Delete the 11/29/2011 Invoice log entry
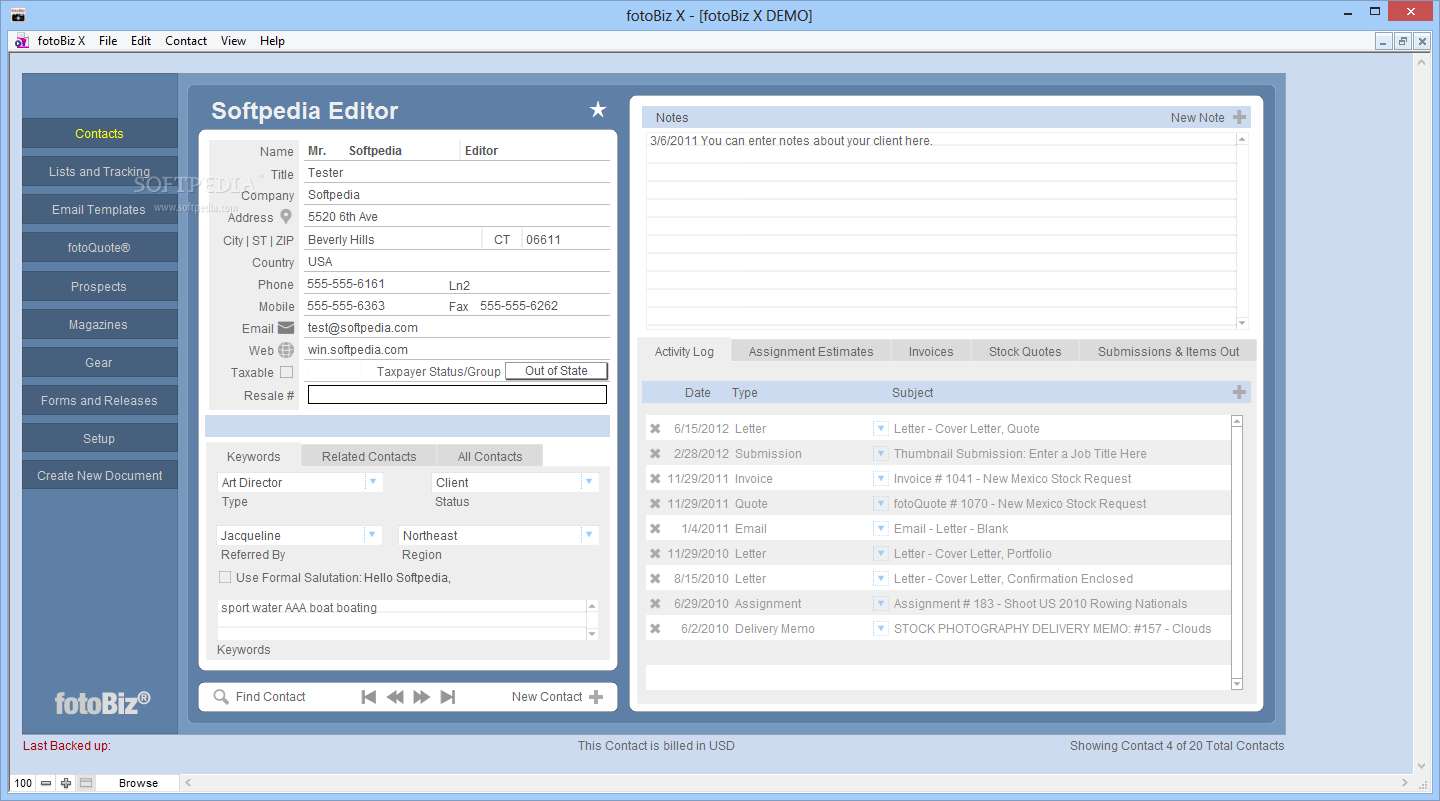Image resolution: width=1440 pixels, height=801 pixels. pyautogui.click(x=655, y=478)
